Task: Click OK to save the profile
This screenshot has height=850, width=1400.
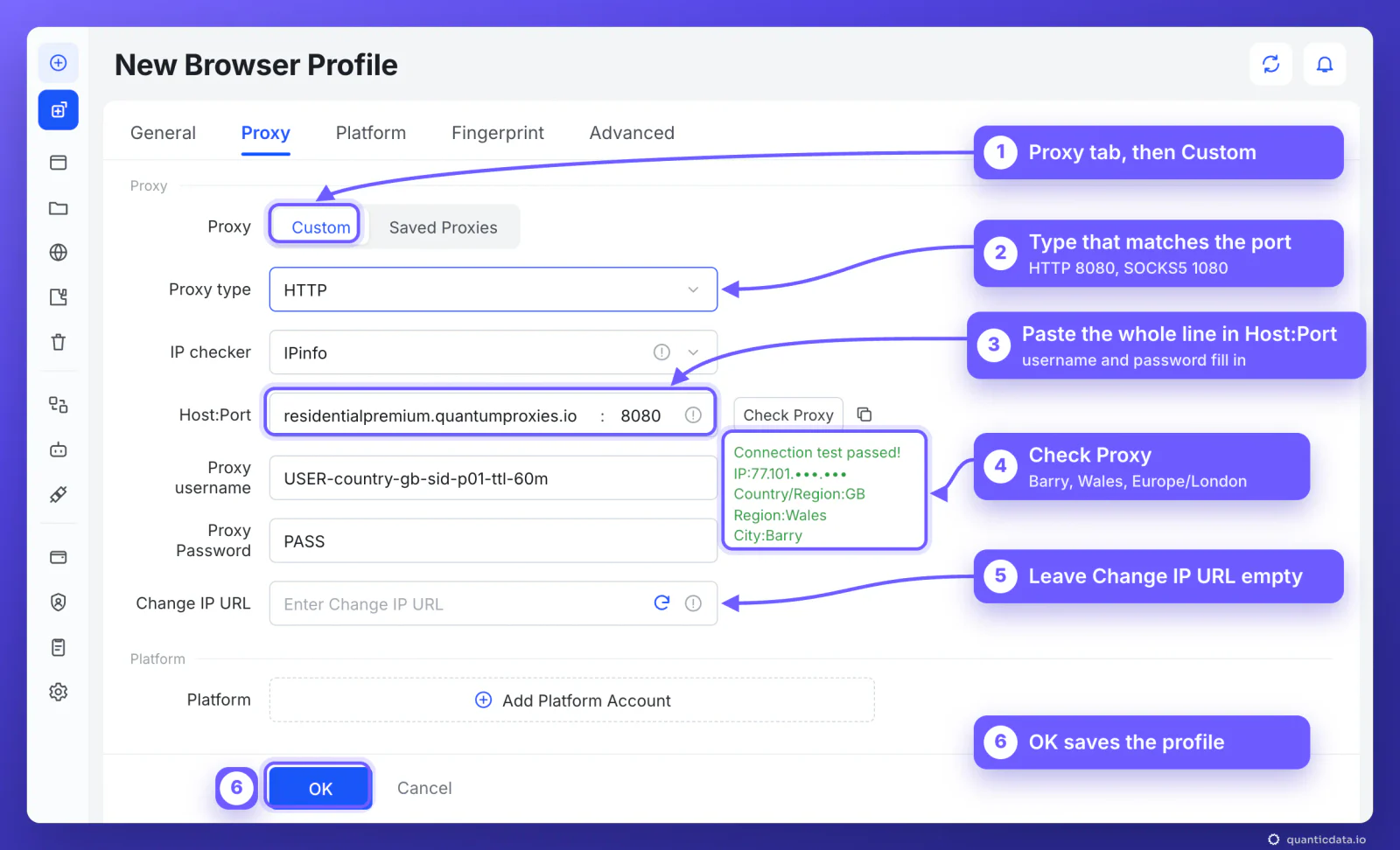Action: [320, 788]
